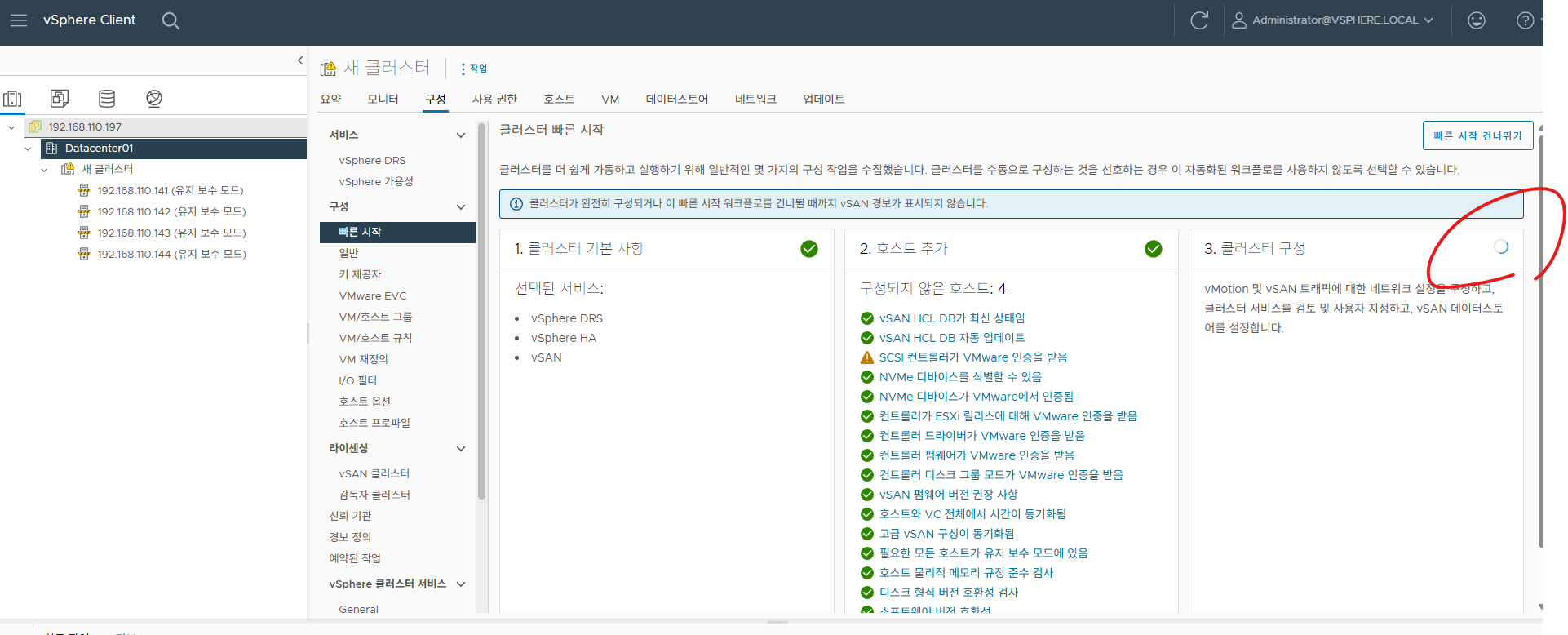
Task: Select host 192.168.110.142 in tree
Action: point(171,211)
